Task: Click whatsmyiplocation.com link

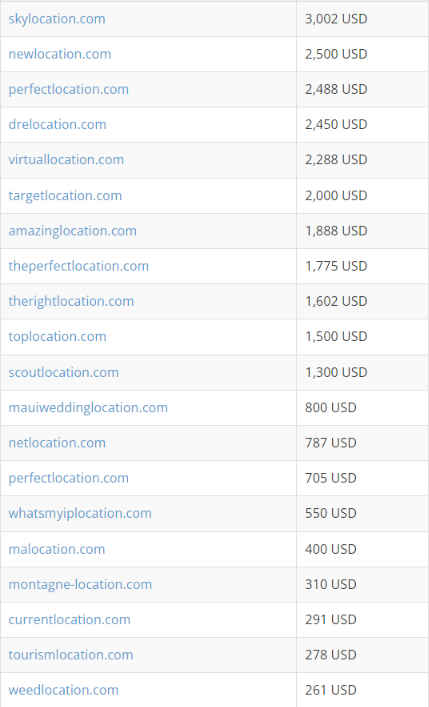Action: coord(80,514)
